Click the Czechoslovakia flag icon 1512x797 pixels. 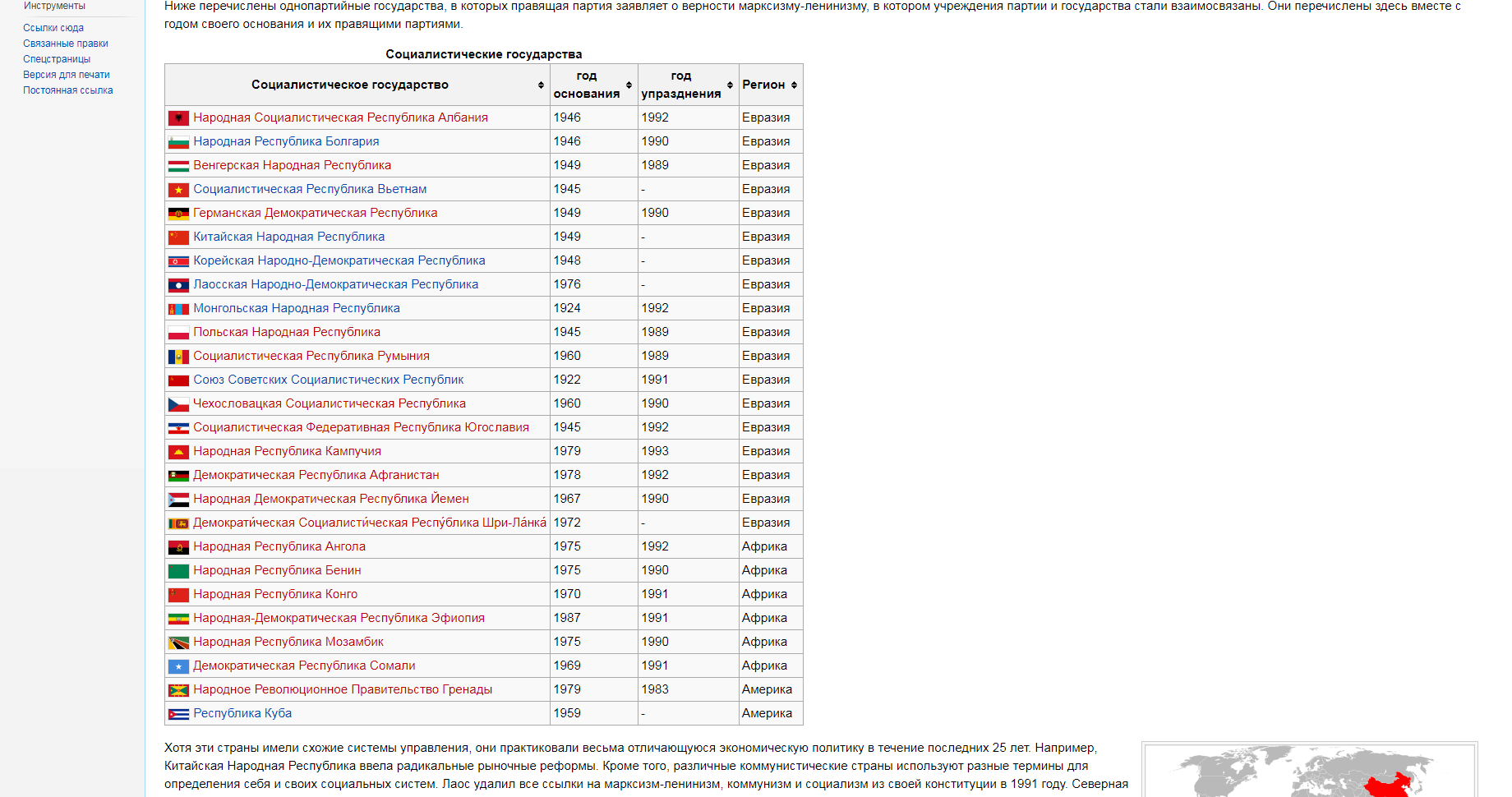(x=178, y=404)
